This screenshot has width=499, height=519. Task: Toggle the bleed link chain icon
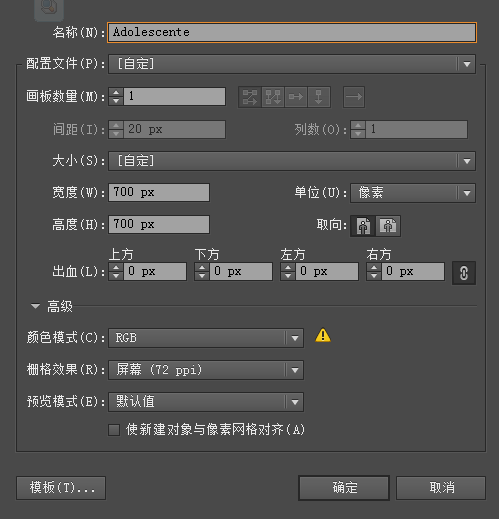(464, 273)
